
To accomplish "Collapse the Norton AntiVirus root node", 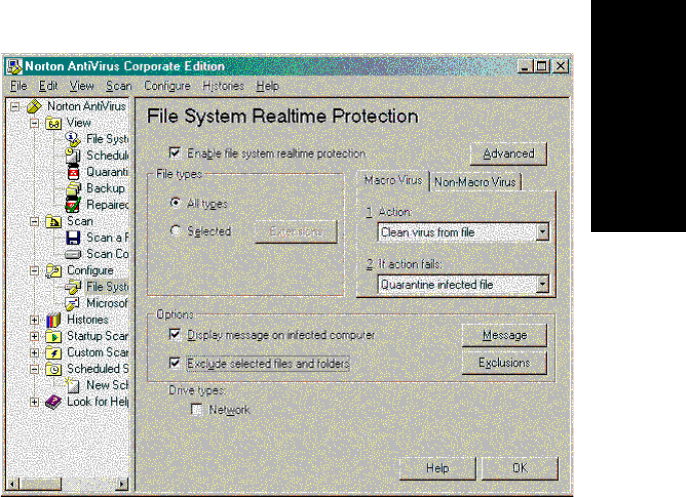I will point(15,106).
